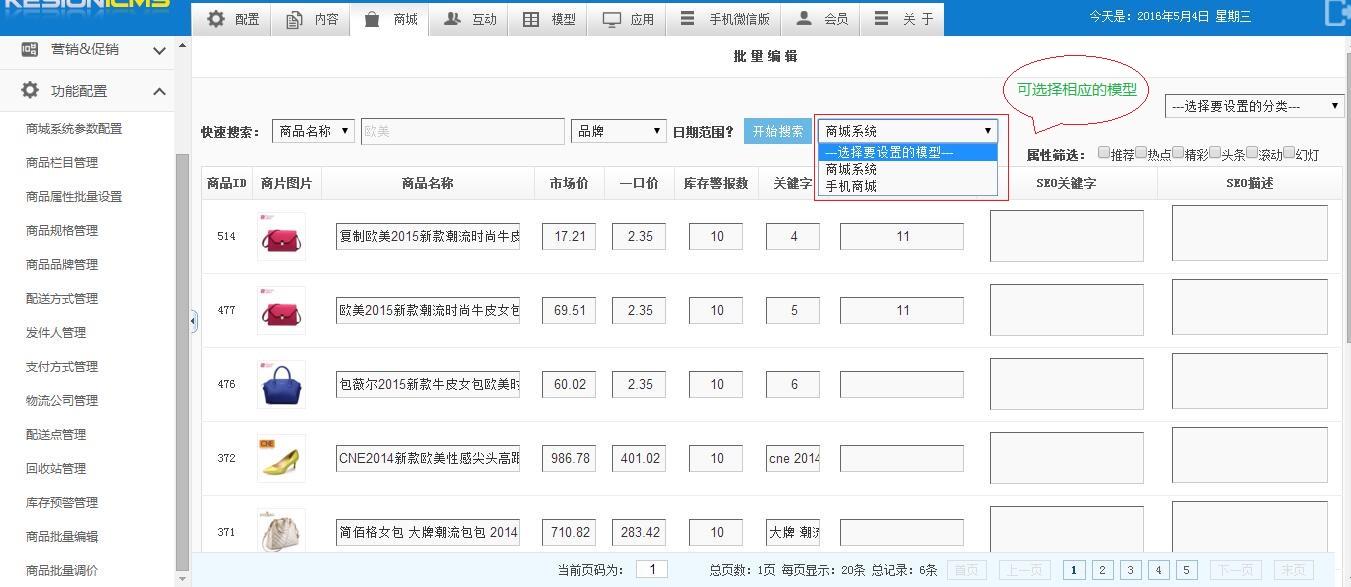Image resolution: width=1351 pixels, height=587 pixels.
Task: Open 商城系统参数配置 in sidebar
Action: click(74, 129)
